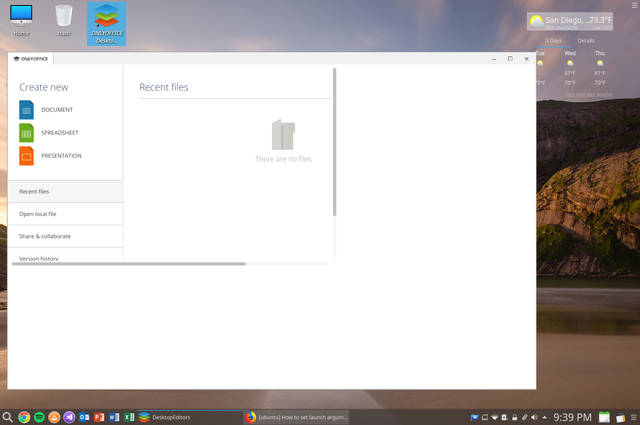The image size is (640, 425).
Task: Create a new SPREADSHEET in ONLYOFFICE
Action: point(49,133)
